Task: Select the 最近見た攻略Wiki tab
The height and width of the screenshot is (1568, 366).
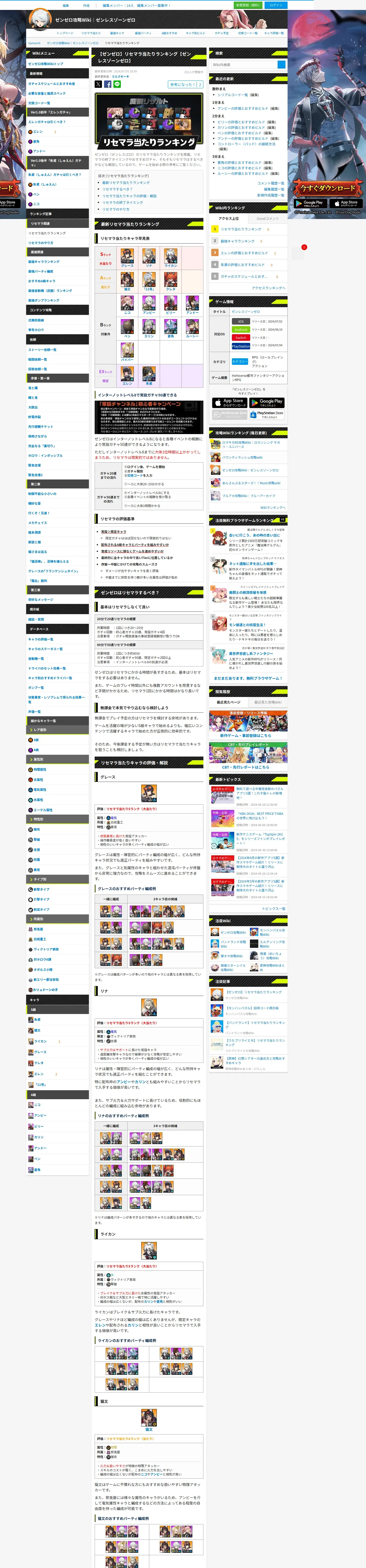Action: click(267, 702)
